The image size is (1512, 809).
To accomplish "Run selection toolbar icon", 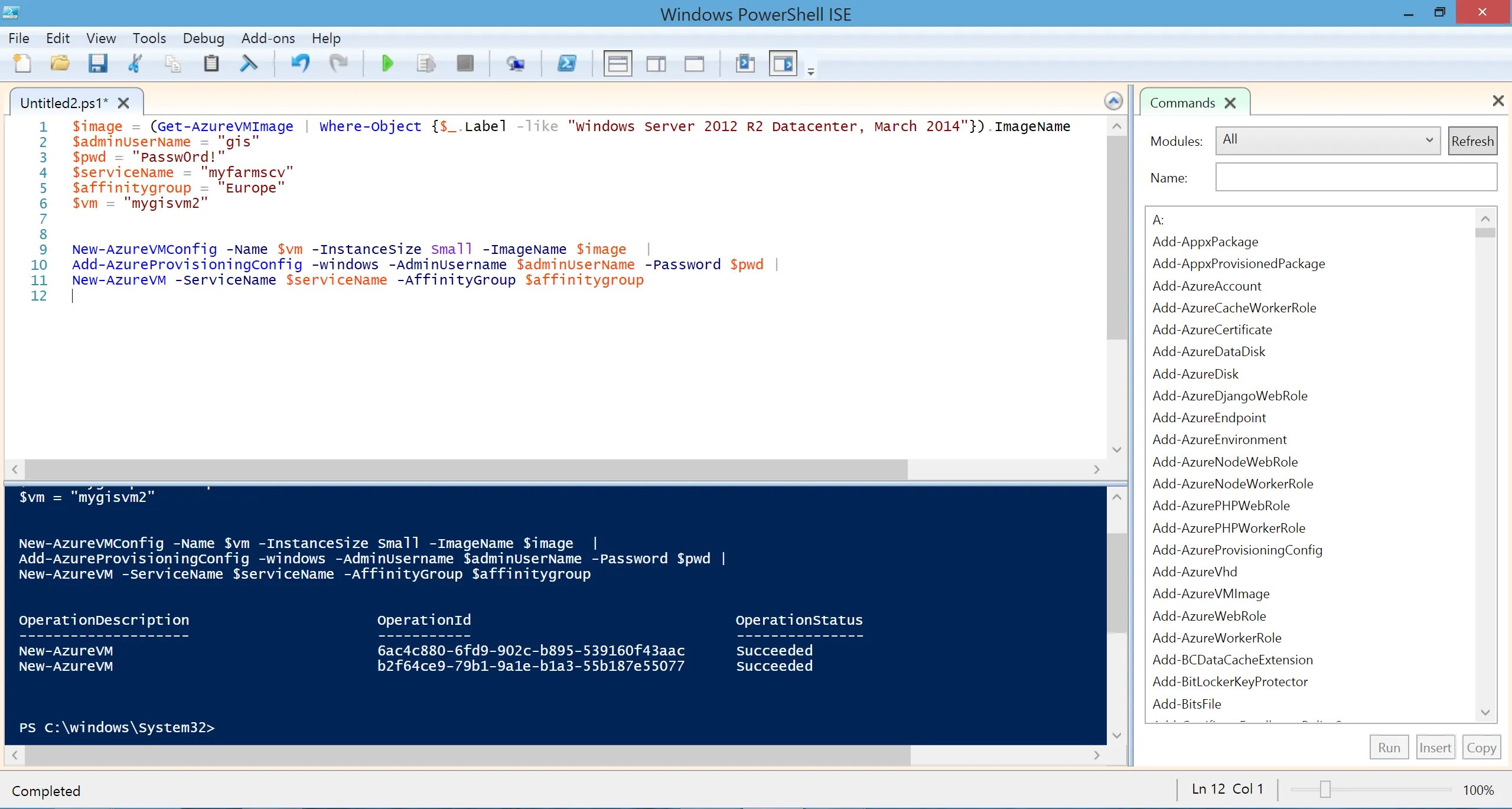I will (426, 63).
